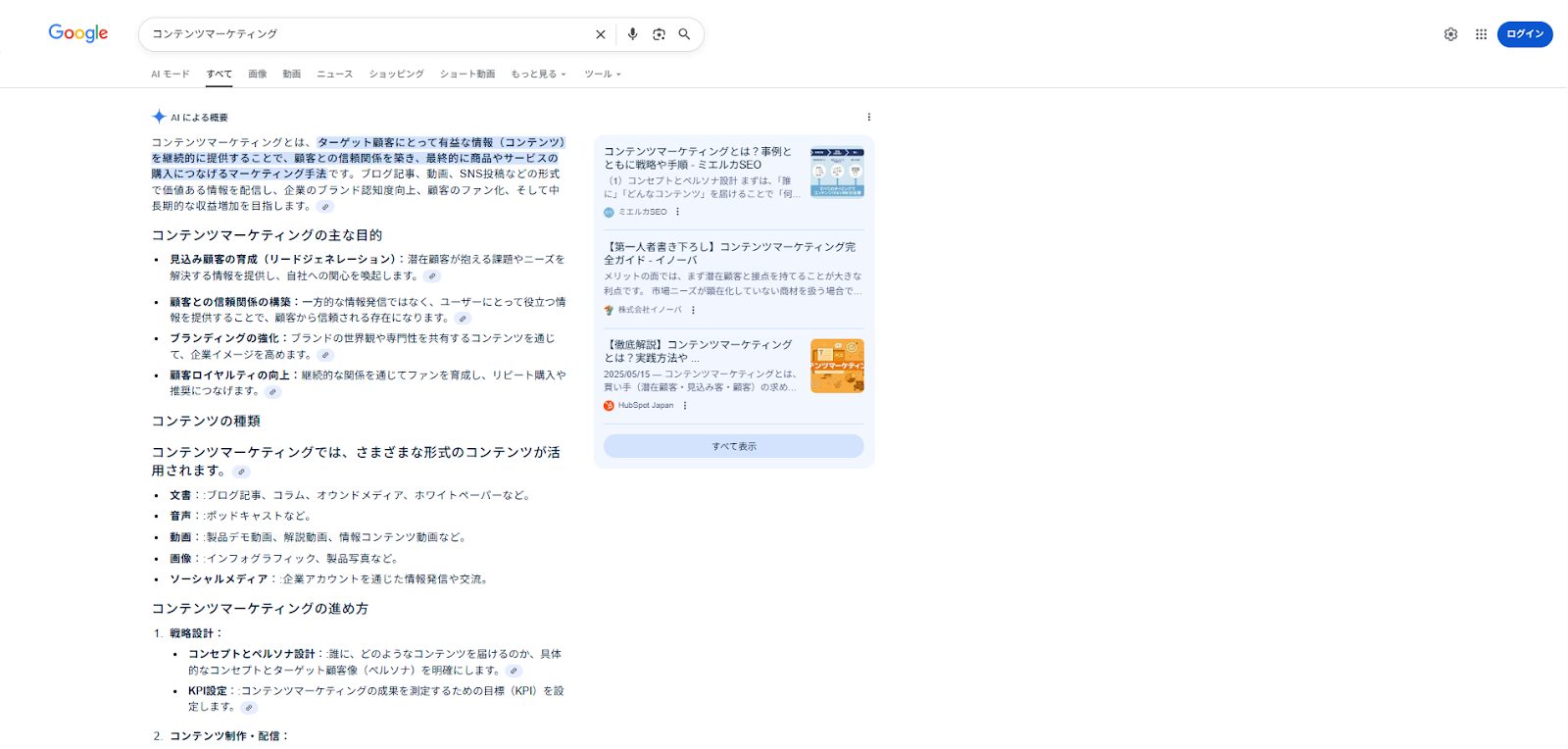Click the ログイン button
The height and width of the screenshot is (749, 1568).
[x=1524, y=34]
